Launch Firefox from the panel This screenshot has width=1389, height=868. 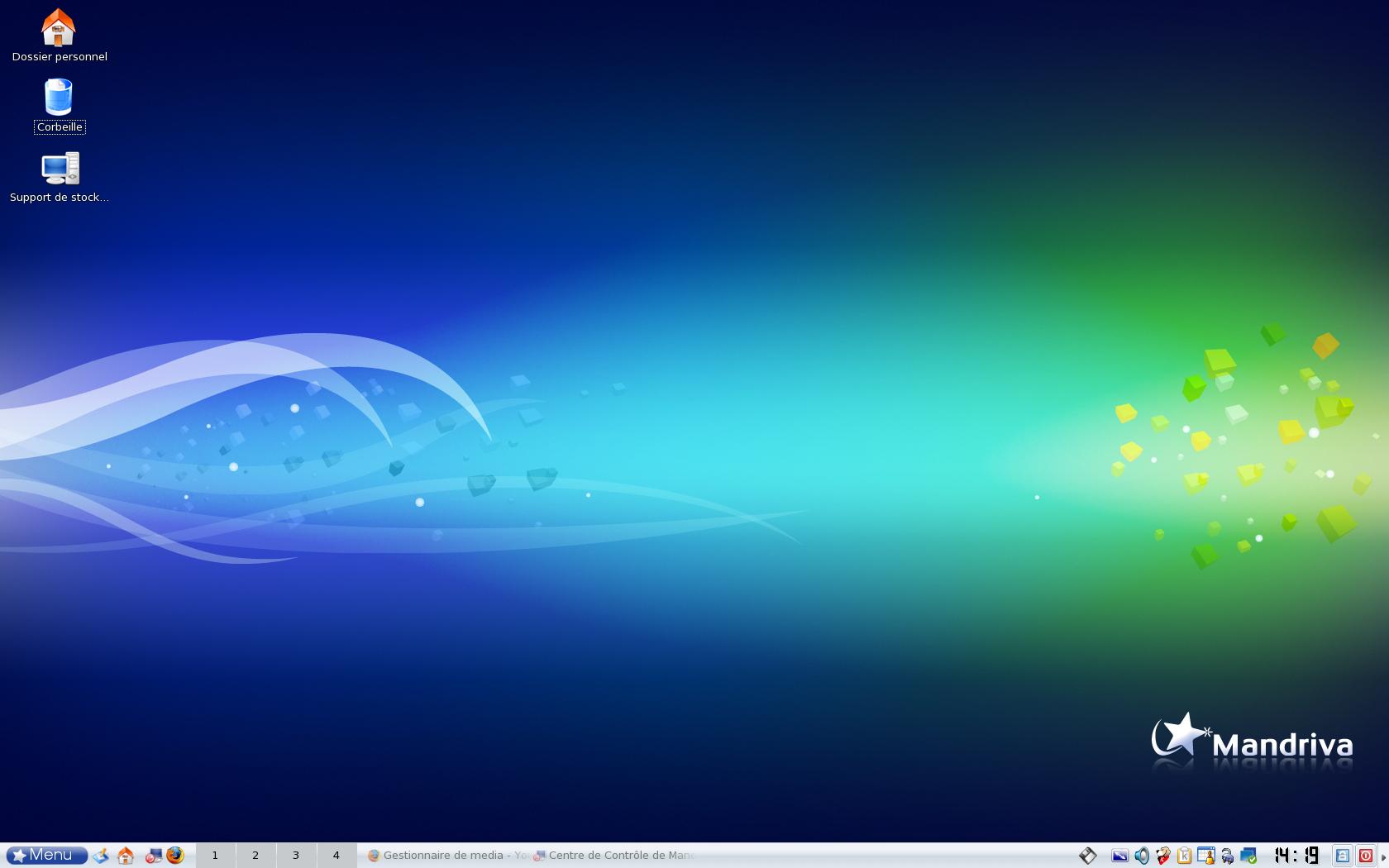coord(175,856)
